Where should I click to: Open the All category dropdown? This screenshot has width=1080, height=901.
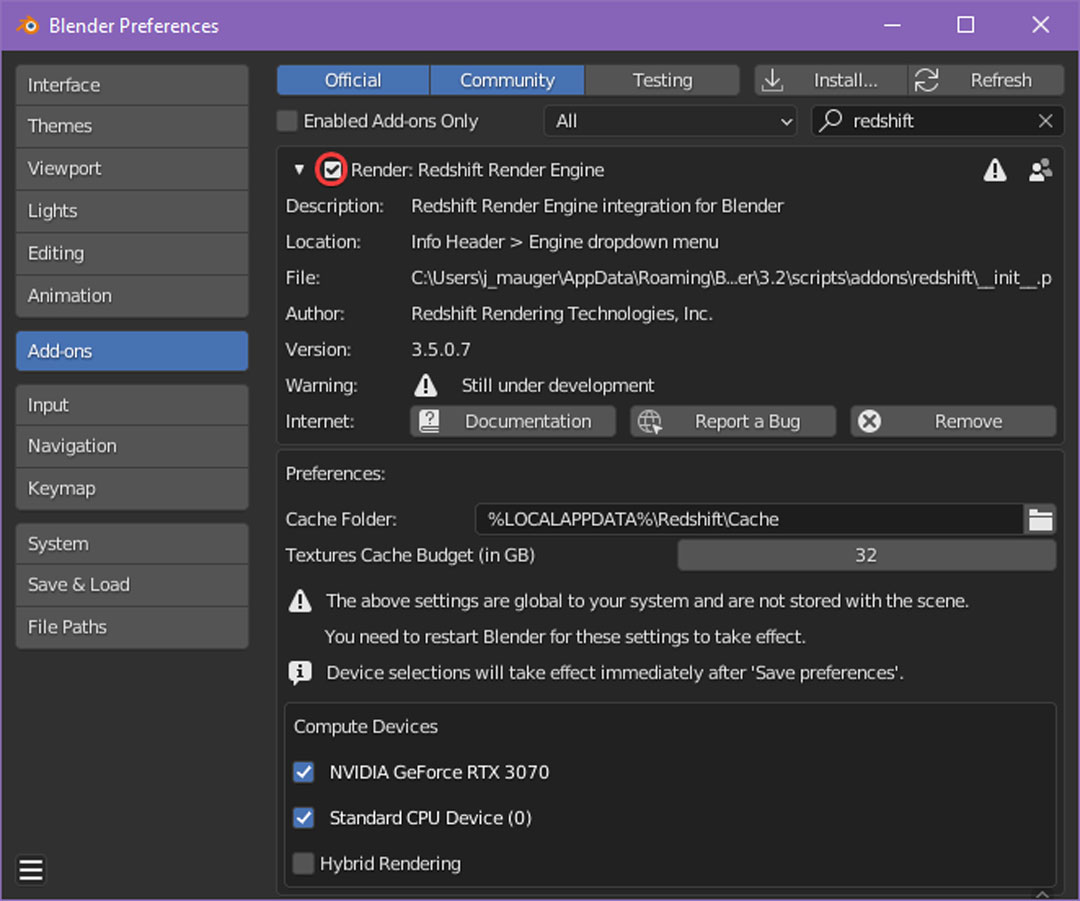[x=670, y=121]
